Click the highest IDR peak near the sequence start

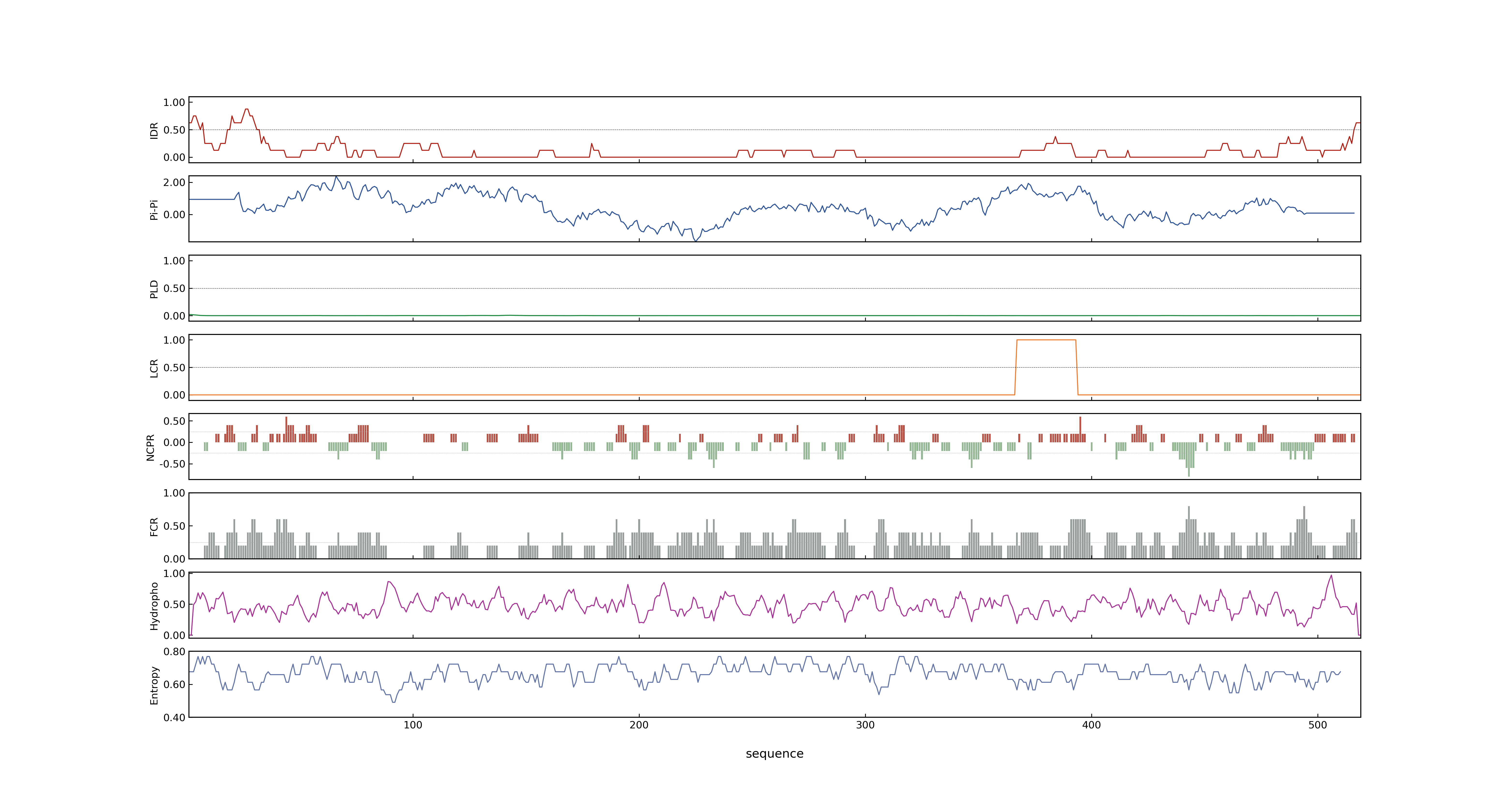[x=247, y=109]
